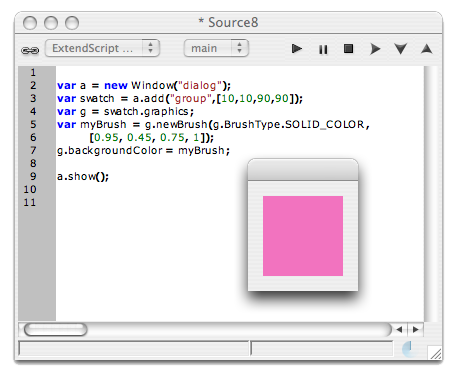Click myBrush variable name in line 5
Screen dimensions: 456x379
coord(103,125)
